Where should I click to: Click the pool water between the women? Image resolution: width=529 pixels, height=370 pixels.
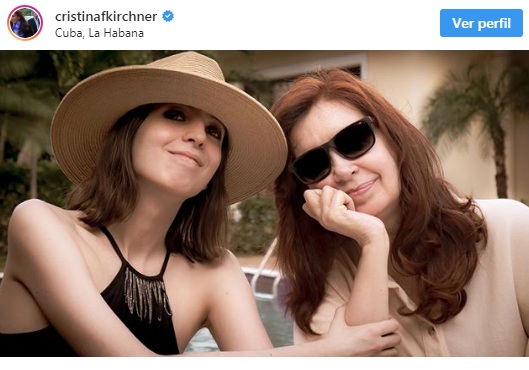pos(270,320)
